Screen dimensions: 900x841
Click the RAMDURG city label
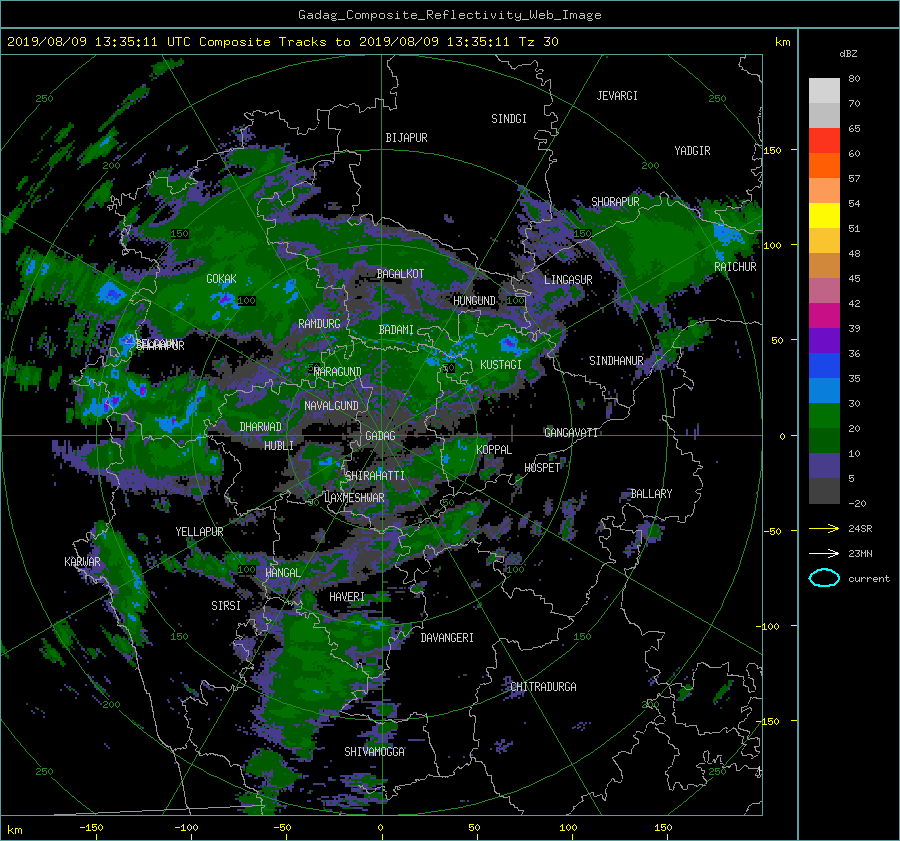319,324
